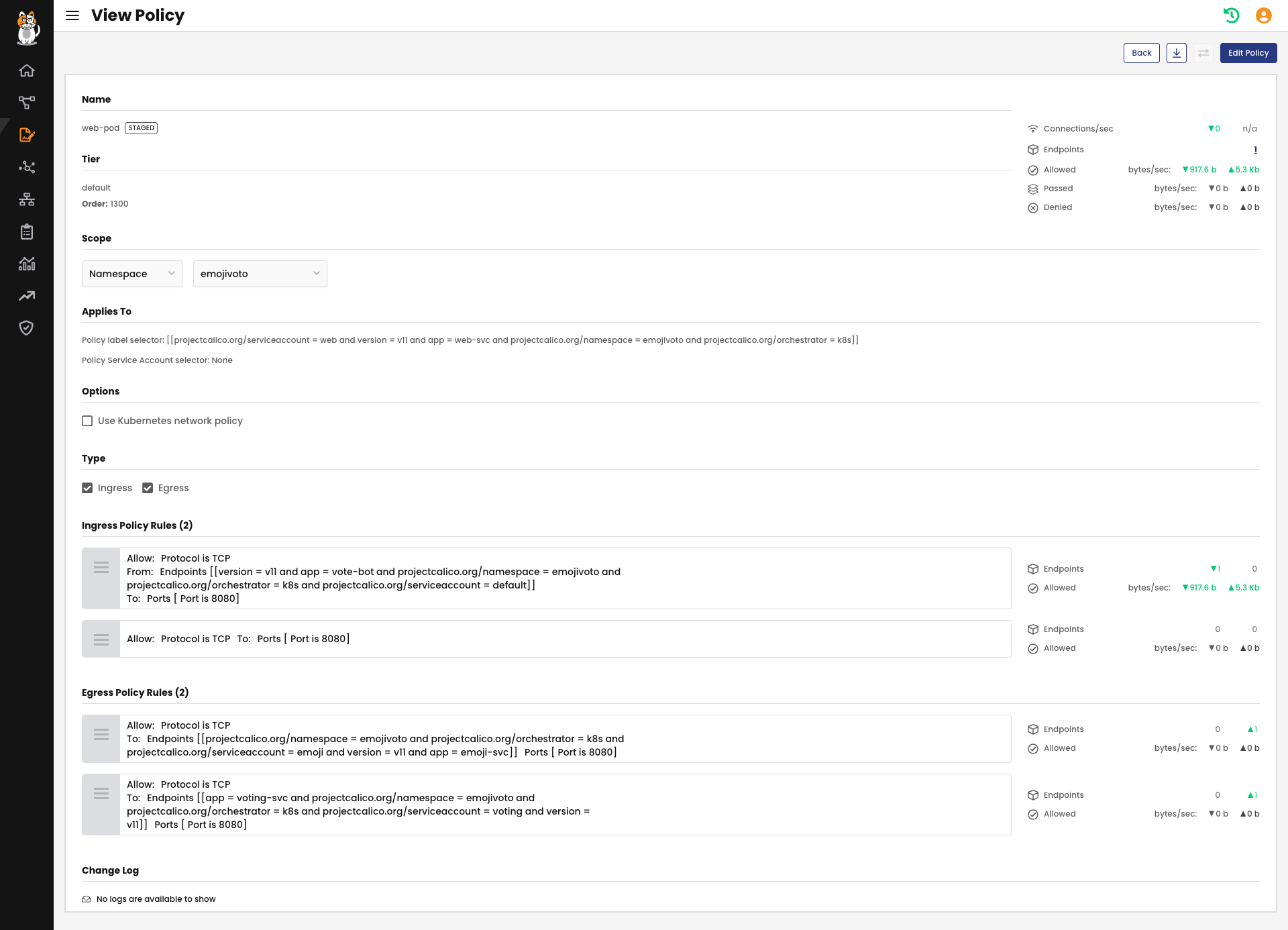This screenshot has height=930, width=1288.
Task: Click the Calico cat logo
Action: tap(27, 28)
